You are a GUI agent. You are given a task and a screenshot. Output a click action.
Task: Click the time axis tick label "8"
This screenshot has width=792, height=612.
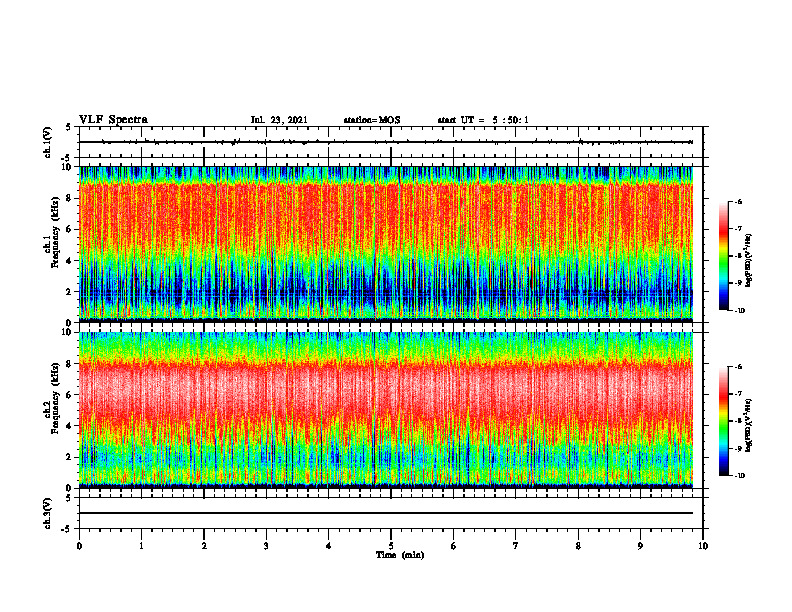(x=578, y=546)
